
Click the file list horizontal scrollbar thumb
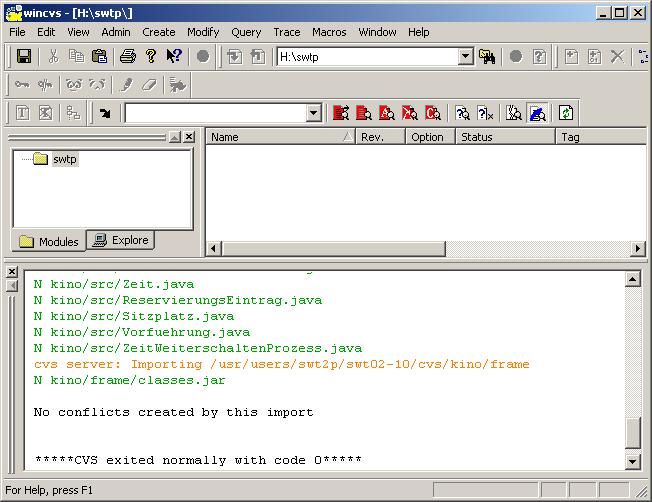coord(334,249)
